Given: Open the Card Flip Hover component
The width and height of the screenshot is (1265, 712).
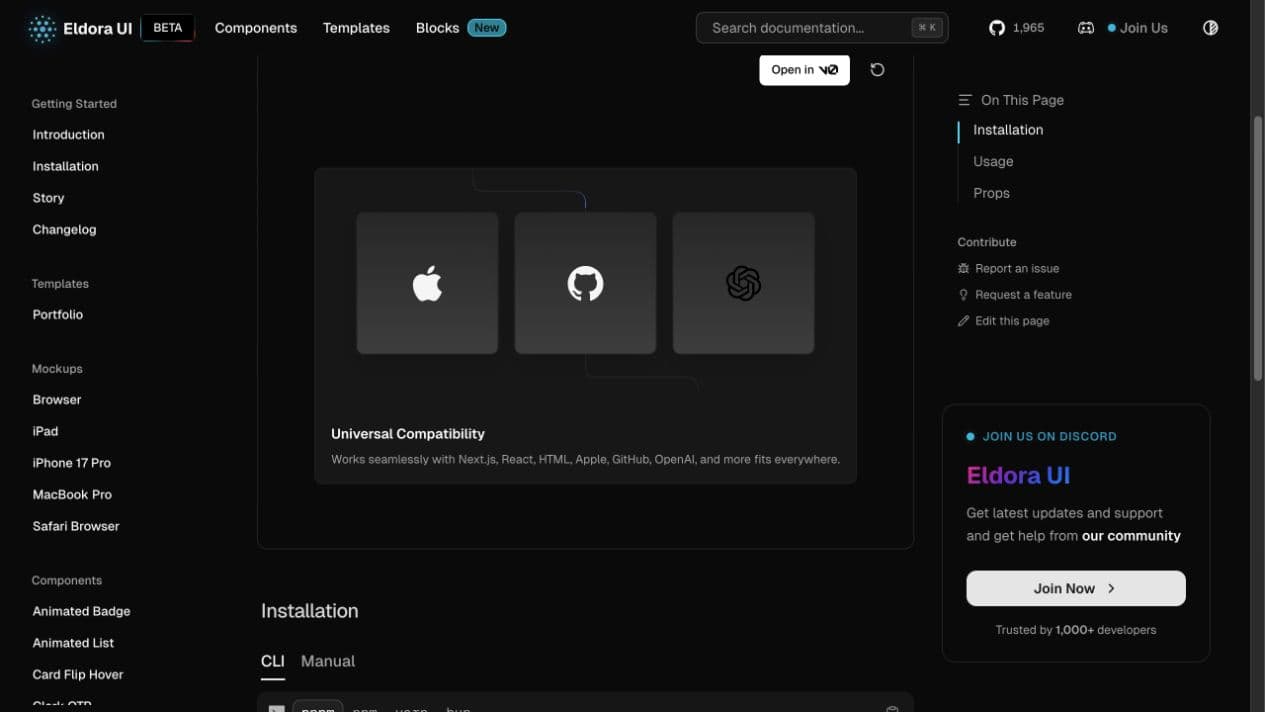Looking at the screenshot, I should coord(78,674).
